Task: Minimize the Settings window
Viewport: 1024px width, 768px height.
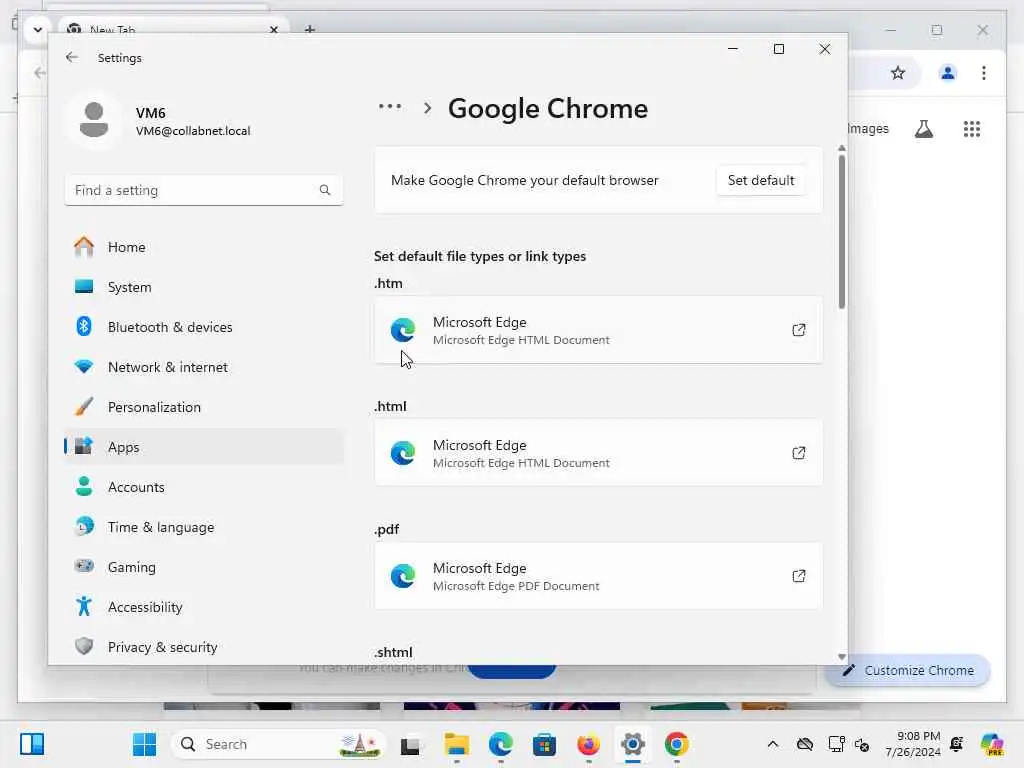Action: click(733, 49)
